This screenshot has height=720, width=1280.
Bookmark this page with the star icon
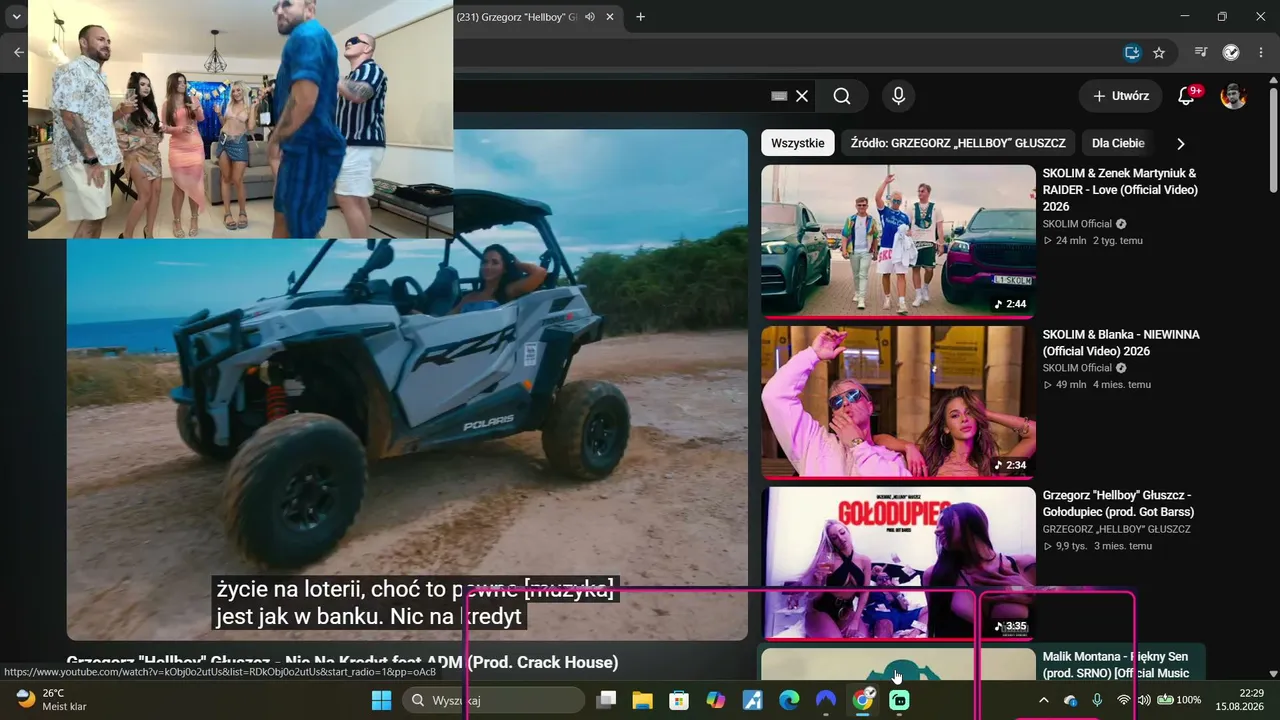coord(1159,52)
